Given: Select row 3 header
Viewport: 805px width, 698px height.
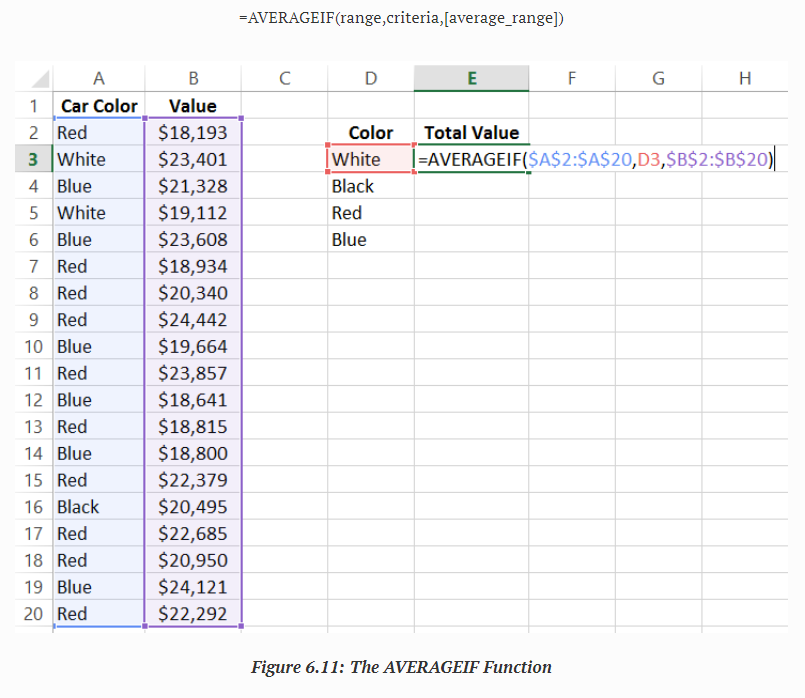Looking at the screenshot, I should click(x=33, y=159).
